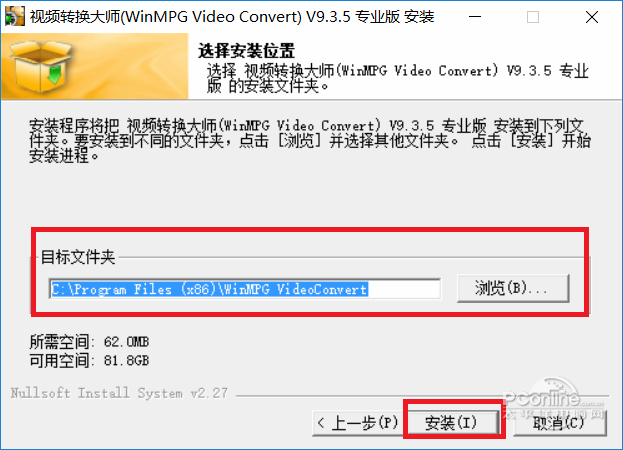
Task: Close the WinMPG installer window
Action: pos(592,17)
